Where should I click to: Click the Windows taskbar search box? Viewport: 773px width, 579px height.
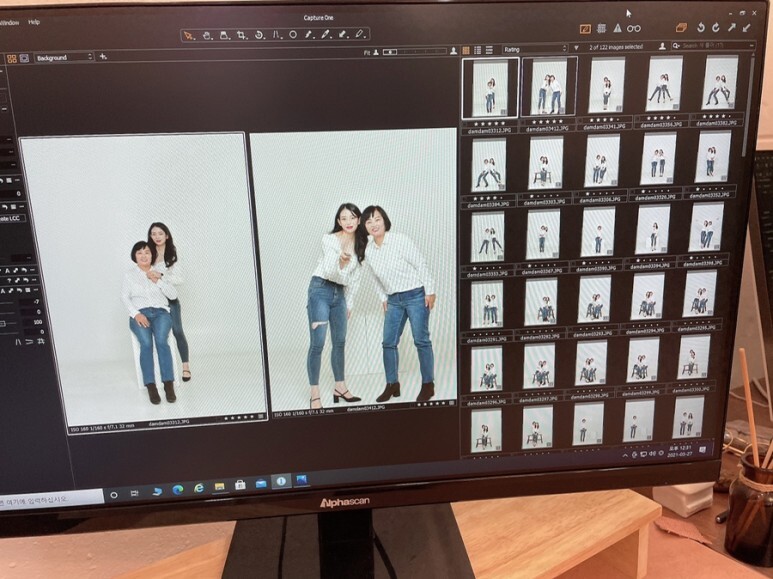click(51, 499)
